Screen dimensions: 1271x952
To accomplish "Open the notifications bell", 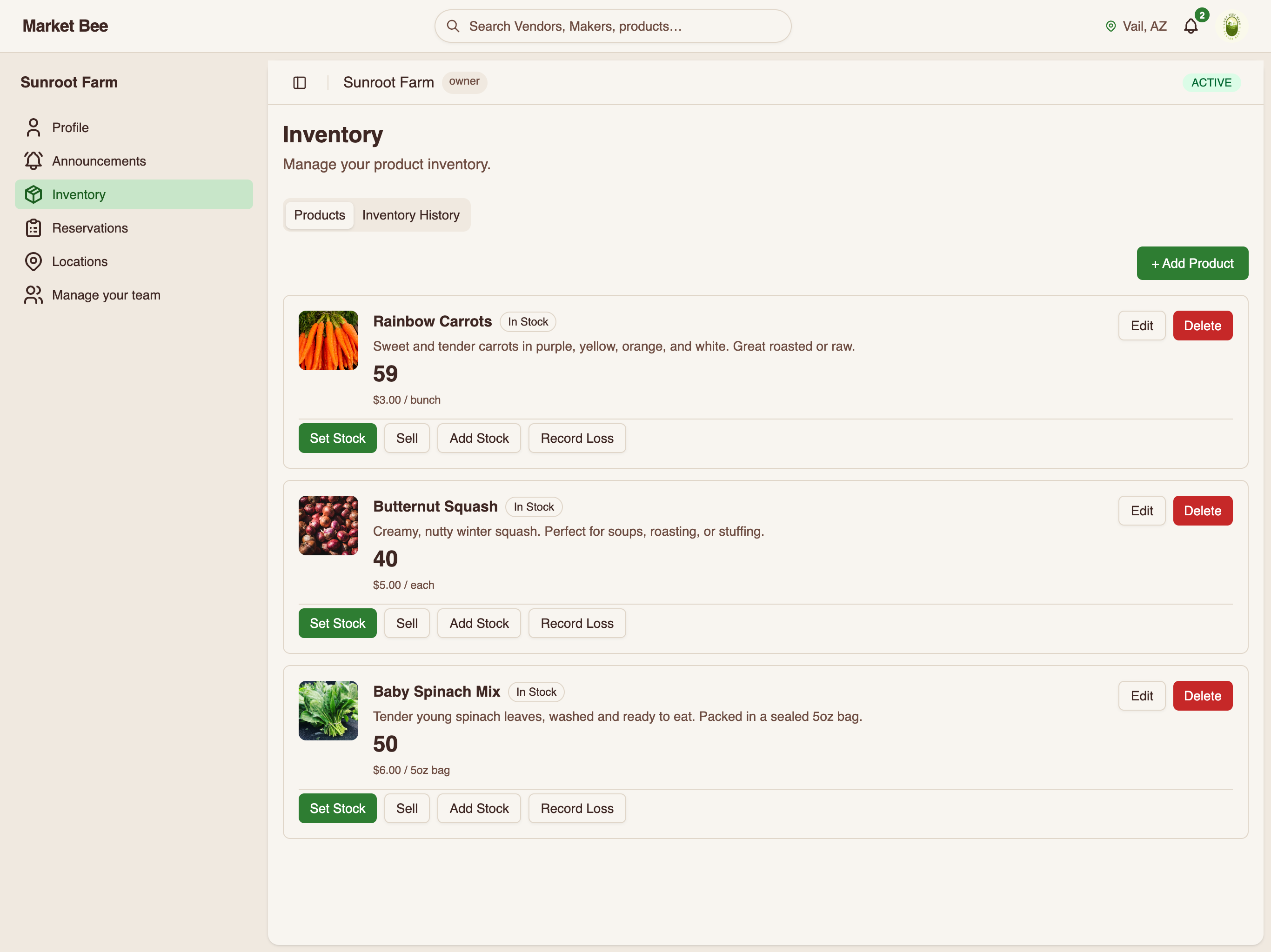I will tap(1191, 27).
